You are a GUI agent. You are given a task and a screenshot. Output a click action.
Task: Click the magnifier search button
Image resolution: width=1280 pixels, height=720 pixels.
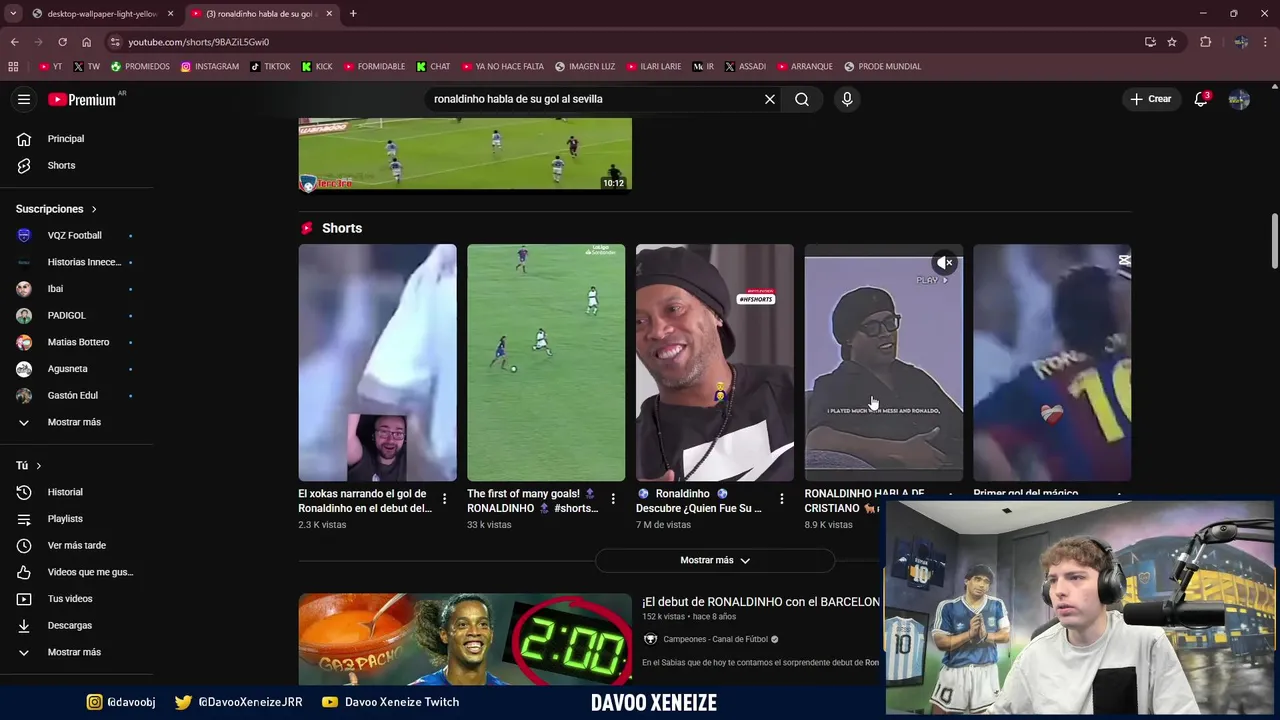click(802, 99)
